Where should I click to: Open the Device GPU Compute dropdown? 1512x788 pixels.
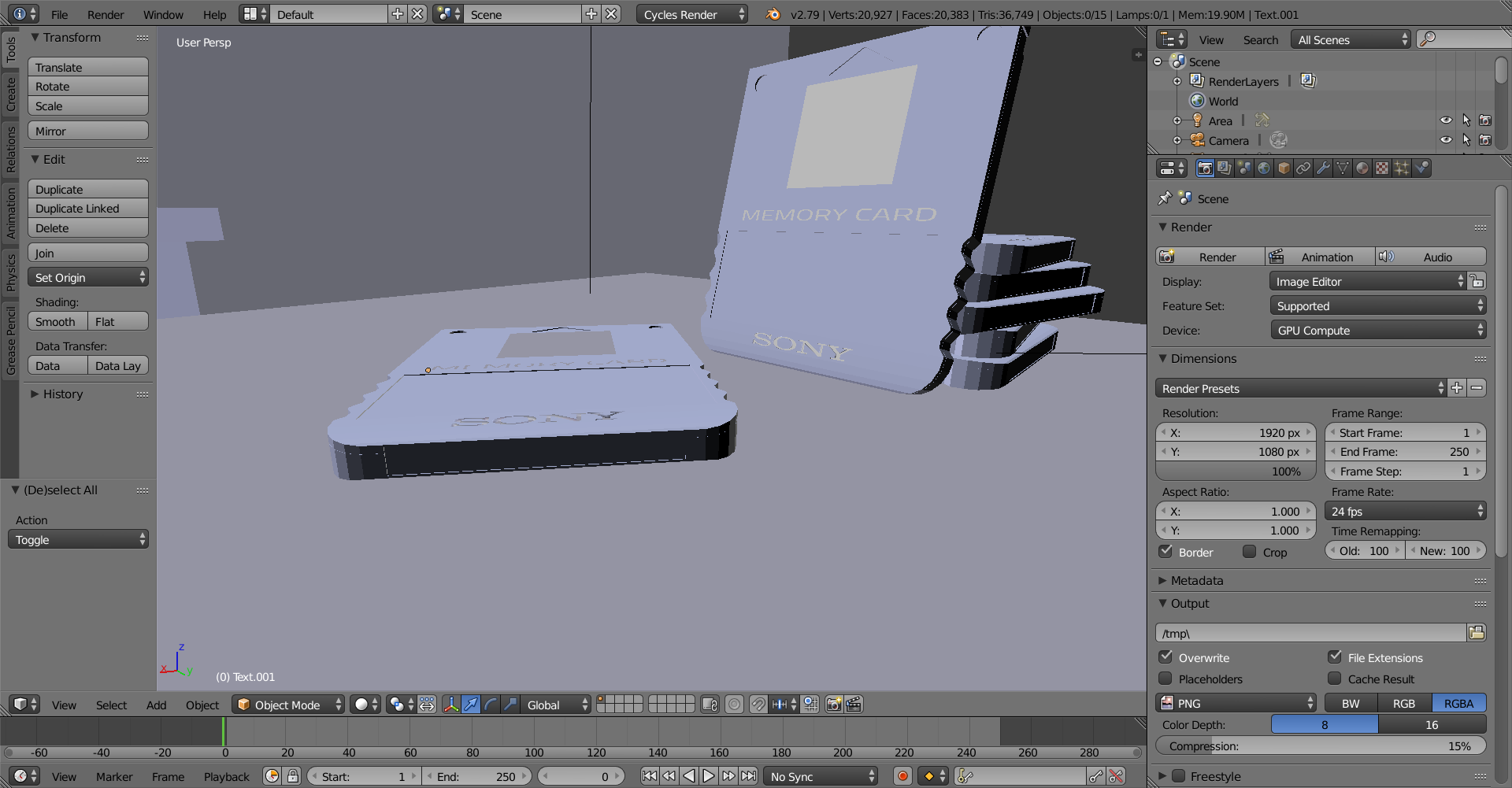click(1378, 330)
